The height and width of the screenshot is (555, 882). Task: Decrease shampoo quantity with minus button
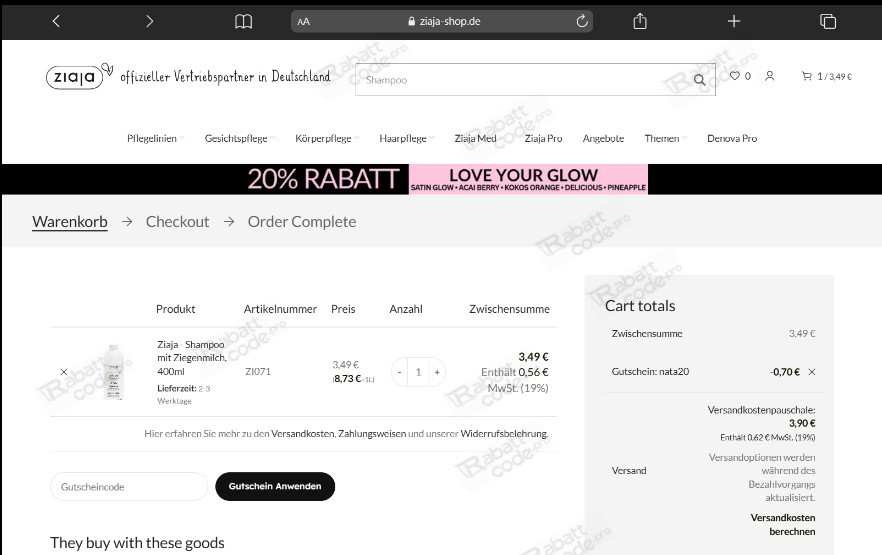click(399, 372)
